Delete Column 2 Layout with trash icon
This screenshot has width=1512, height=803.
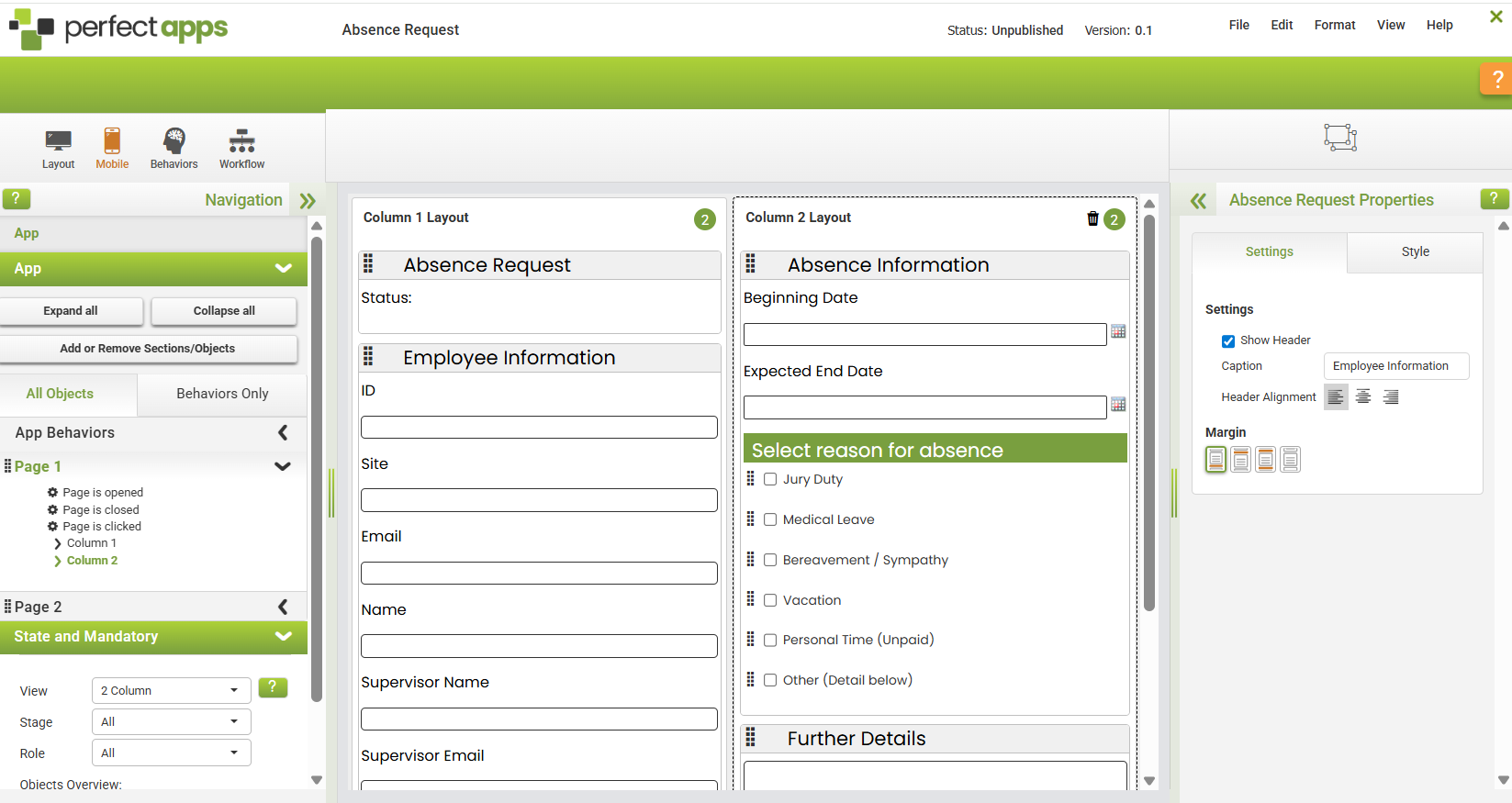[1092, 218]
